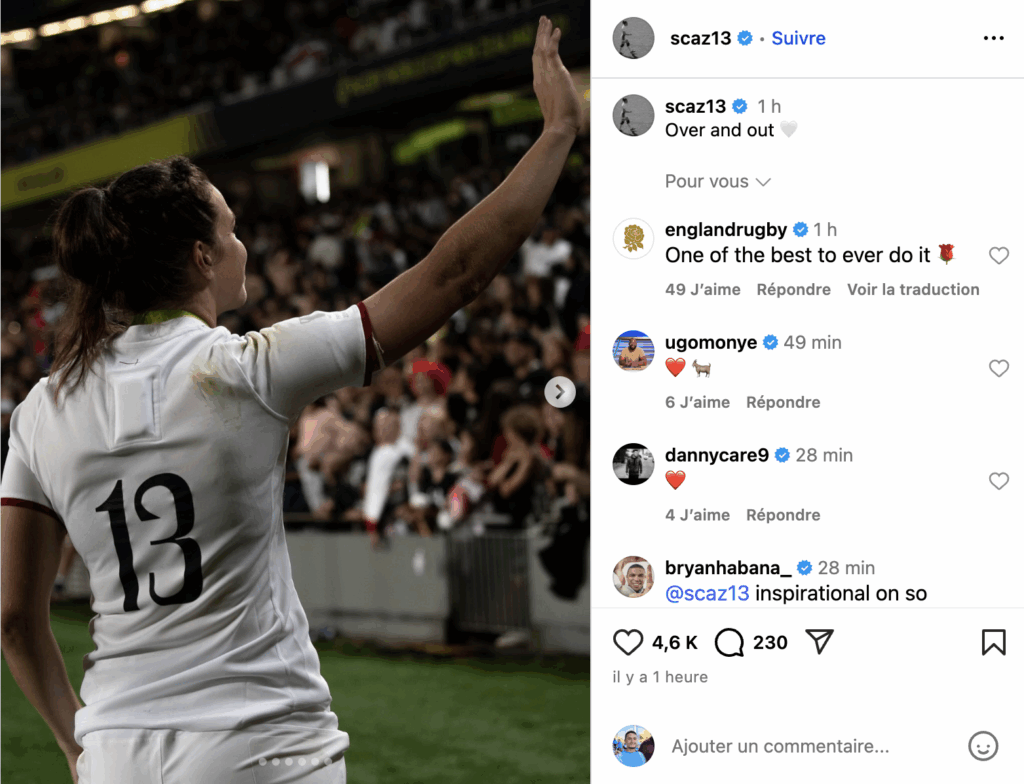View the 49 J'aime likes list
This screenshot has width=1024, height=784.
point(703,289)
